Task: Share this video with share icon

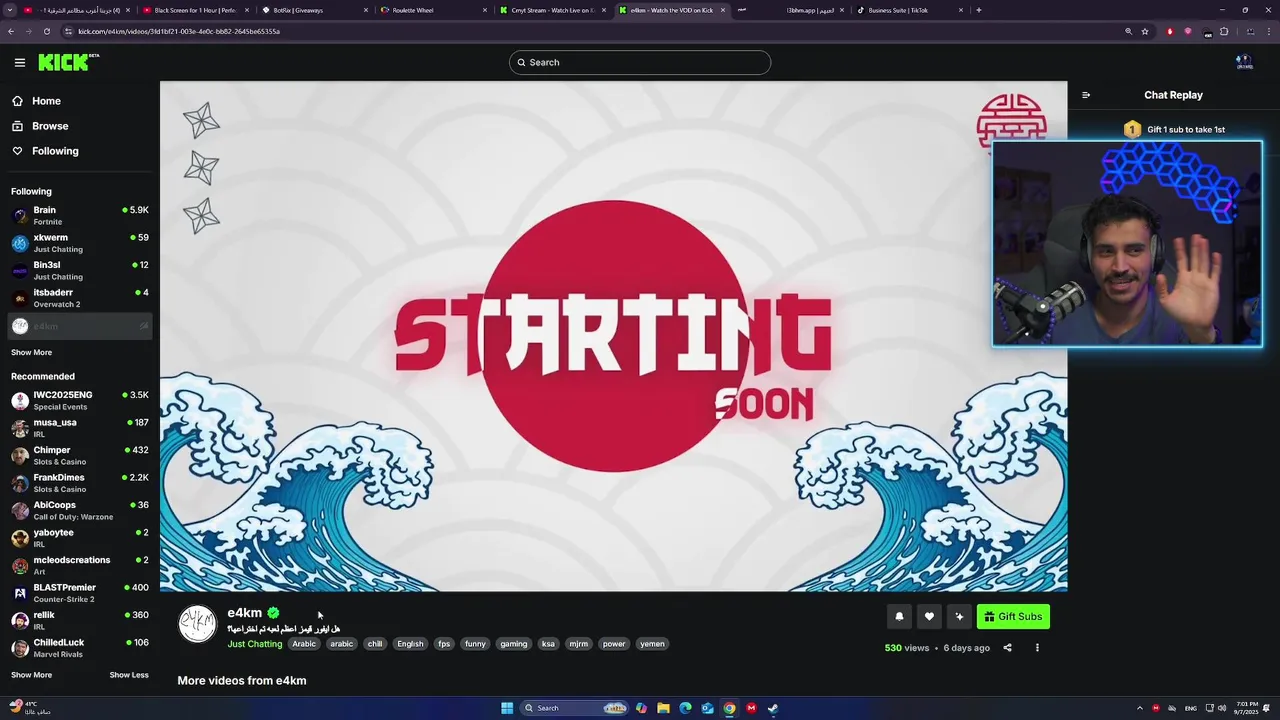Action: tap(1007, 648)
